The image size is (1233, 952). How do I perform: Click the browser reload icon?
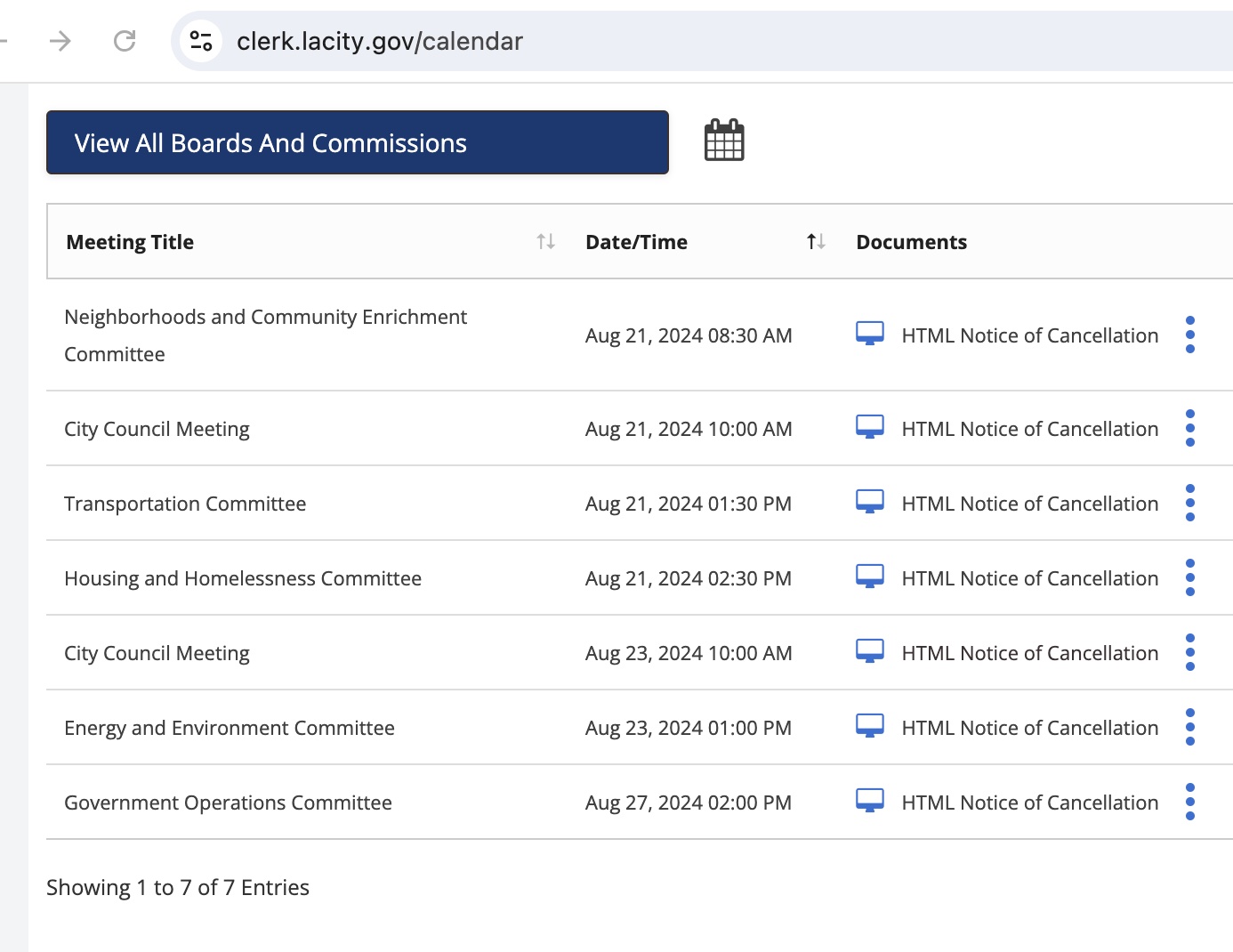[125, 41]
